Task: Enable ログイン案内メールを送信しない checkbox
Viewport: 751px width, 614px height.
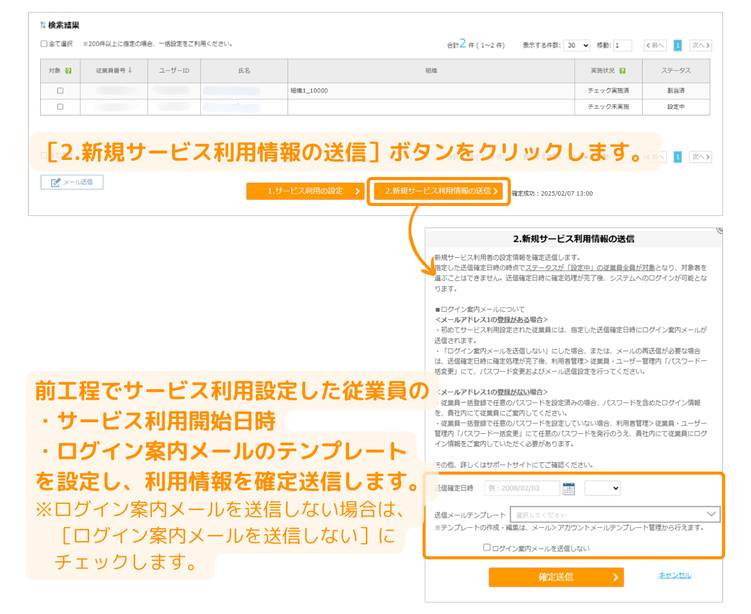Action: pyautogui.click(x=487, y=547)
